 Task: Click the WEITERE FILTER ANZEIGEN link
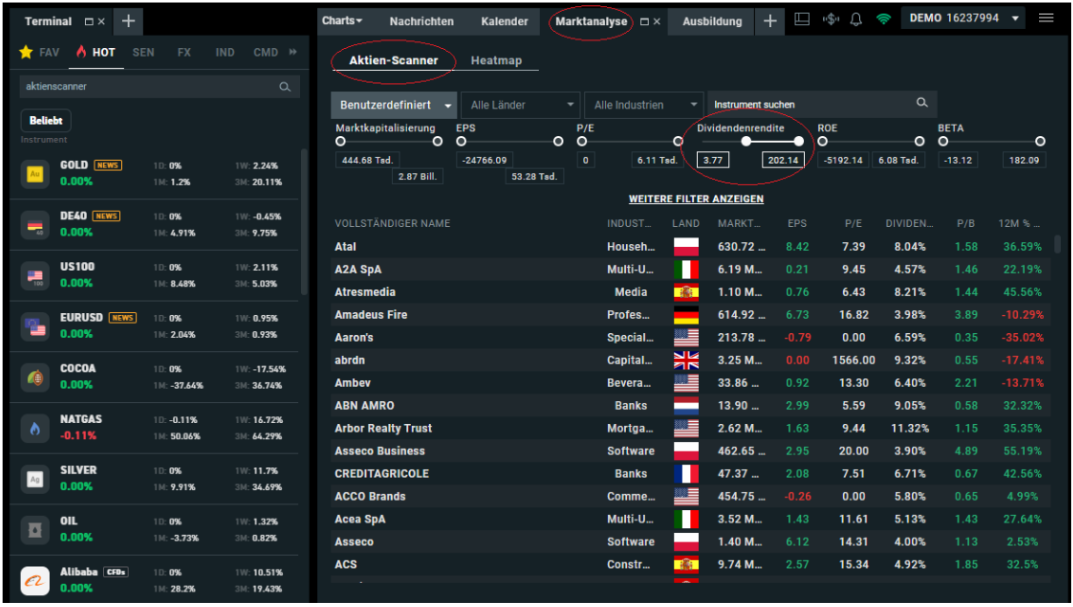[x=695, y=199]
